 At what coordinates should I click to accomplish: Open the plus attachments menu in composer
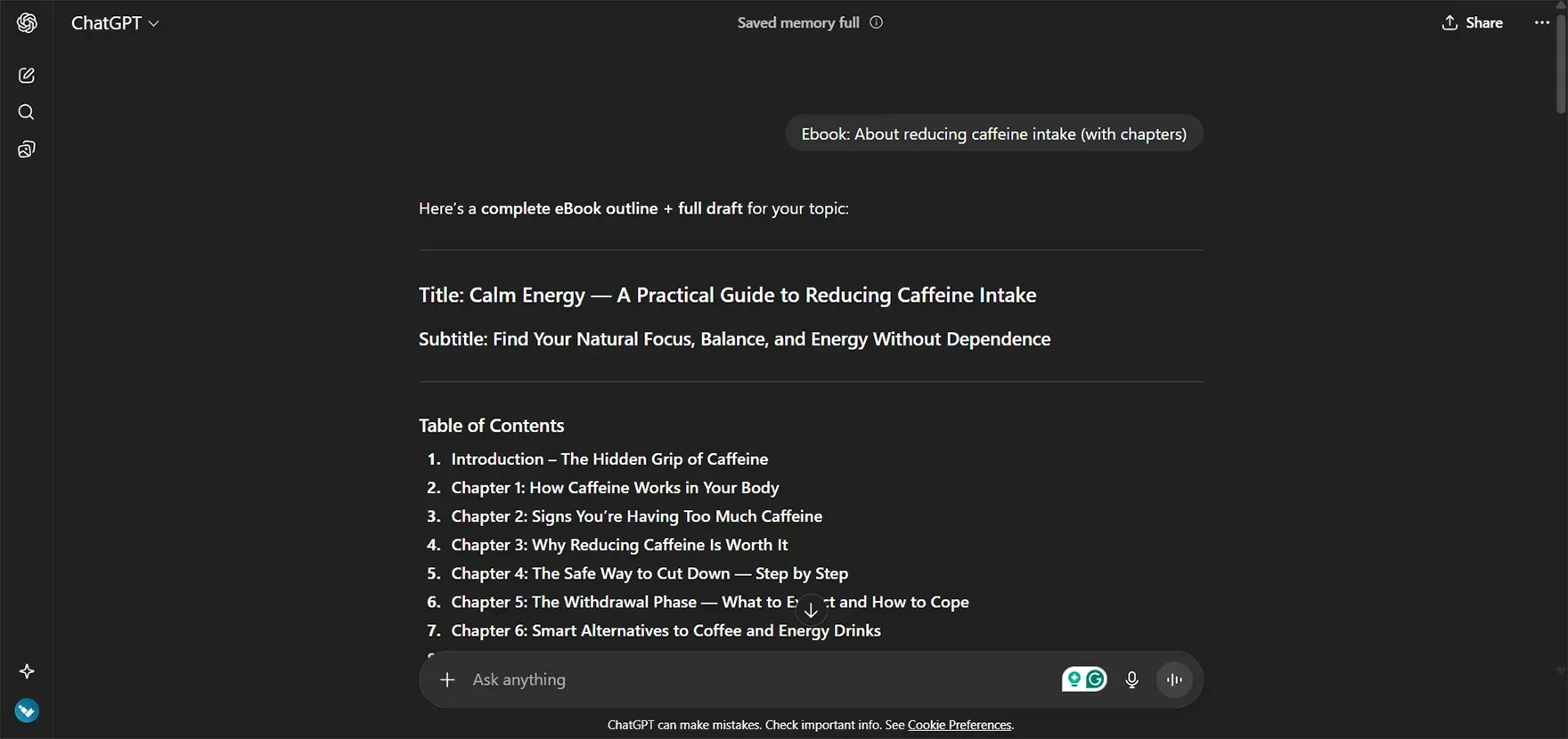pos(447,679)
